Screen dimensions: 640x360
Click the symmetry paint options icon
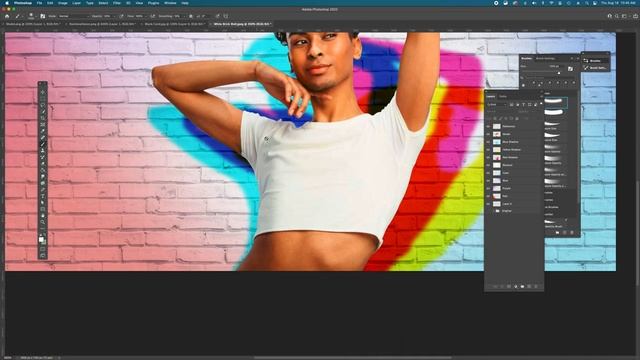click(226, 16)
